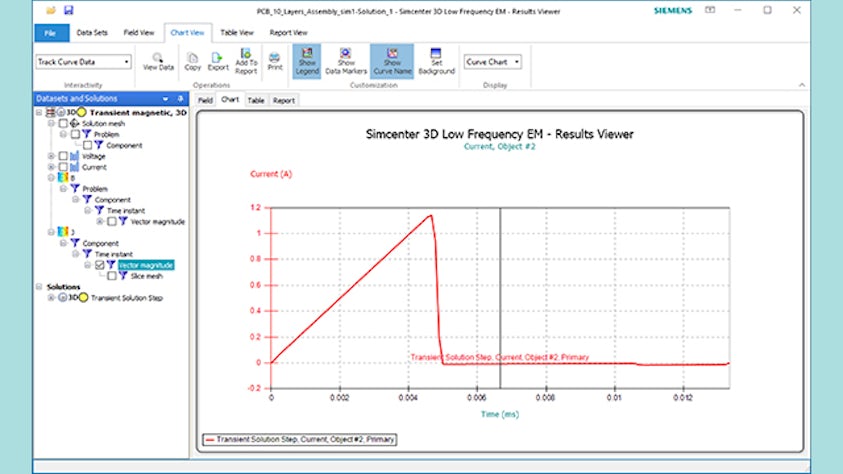Click the save disk icon in title bar
The image size is (843, 474).
tap(68, 10)
